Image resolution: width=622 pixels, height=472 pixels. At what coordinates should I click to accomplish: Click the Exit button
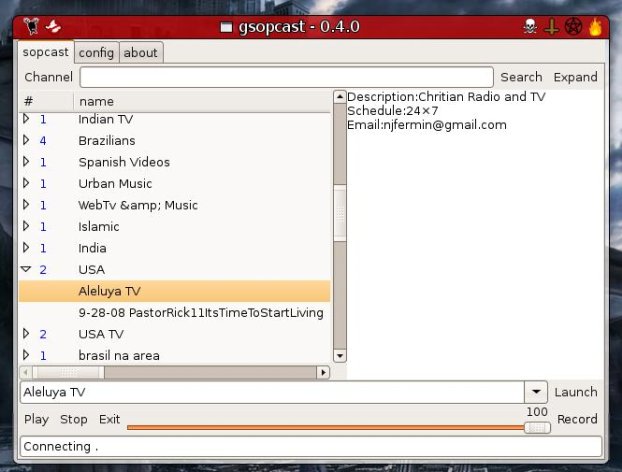(x=109, y=419)
